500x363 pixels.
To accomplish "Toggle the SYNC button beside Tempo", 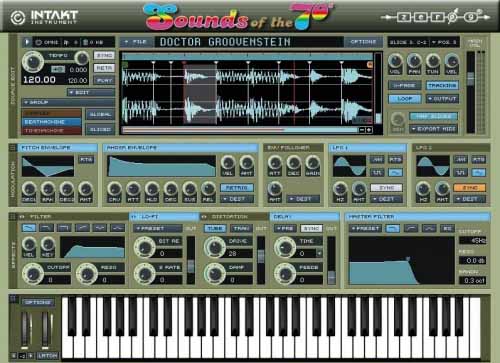I will (104, 55).
